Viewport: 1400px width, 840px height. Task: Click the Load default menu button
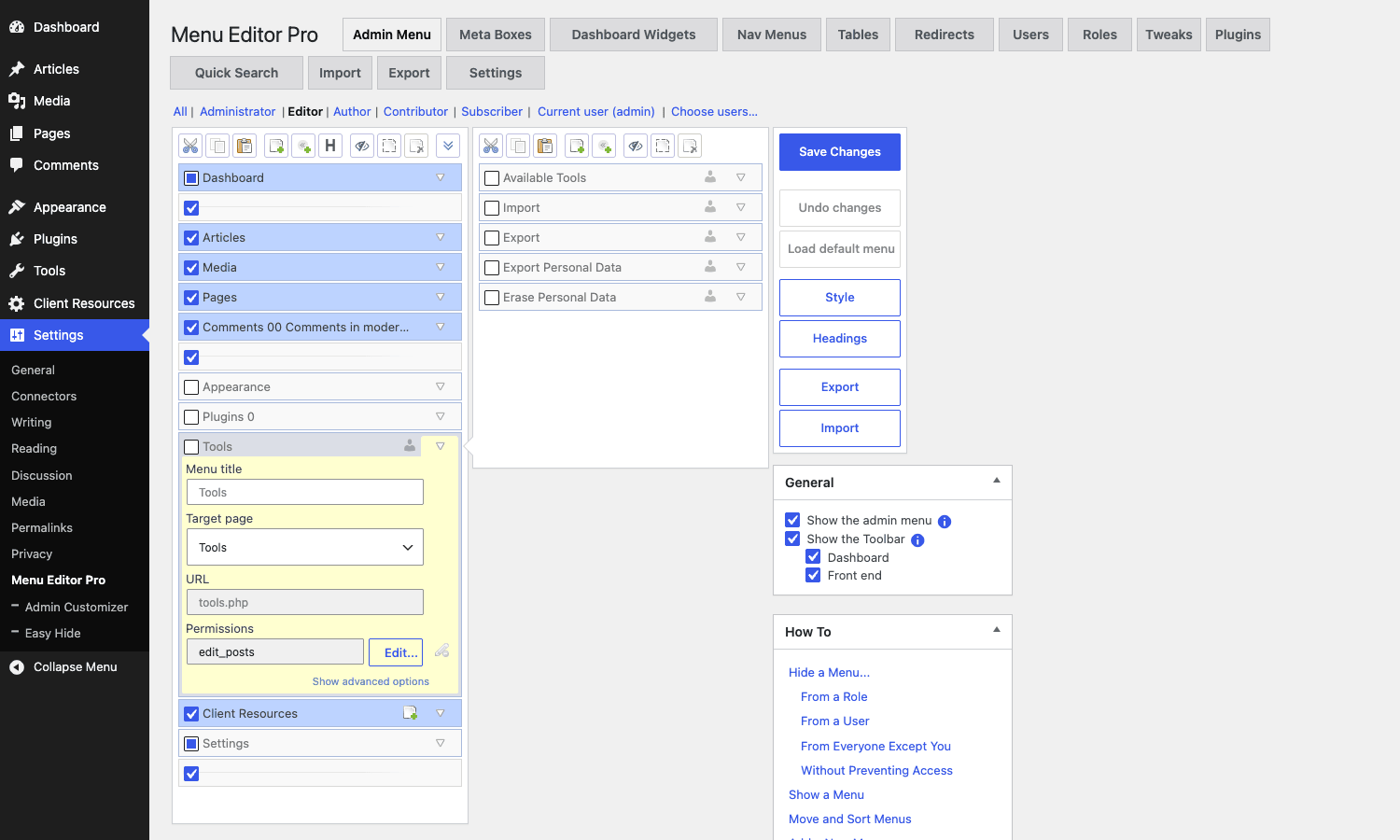(x=840, y=248)
